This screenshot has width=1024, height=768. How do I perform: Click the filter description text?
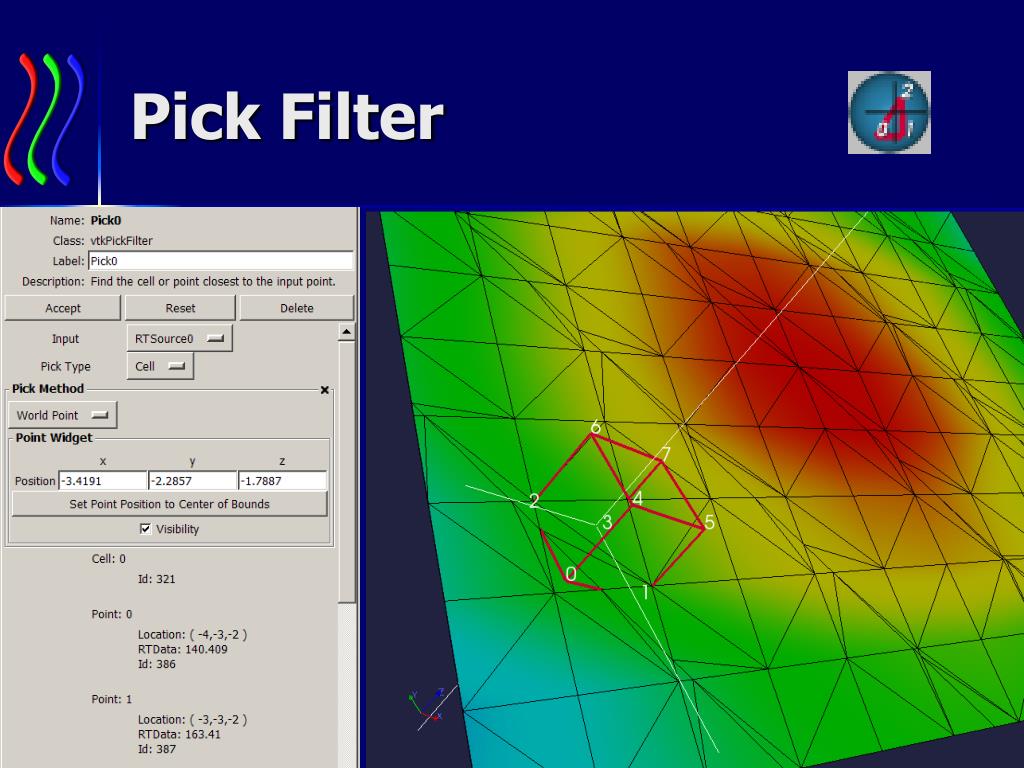[213, 281]
